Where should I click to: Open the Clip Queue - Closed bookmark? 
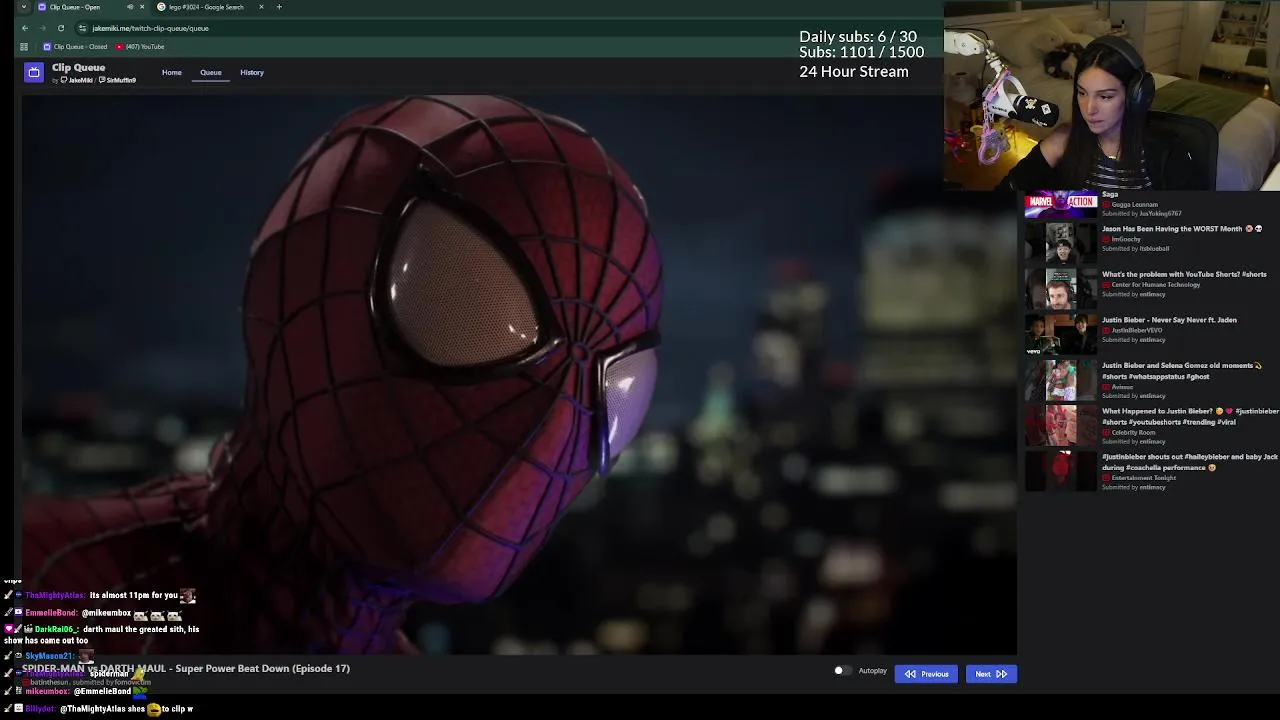pos(76,46)
